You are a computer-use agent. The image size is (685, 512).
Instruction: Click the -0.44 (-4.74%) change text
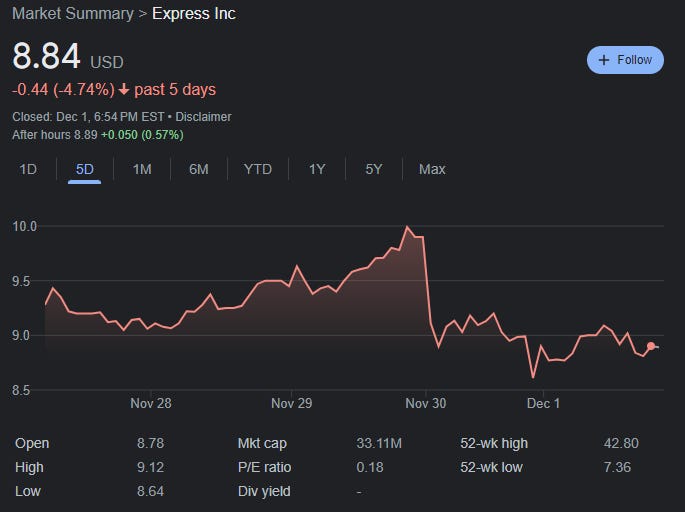pyautogui.click(x=63, y=90)
